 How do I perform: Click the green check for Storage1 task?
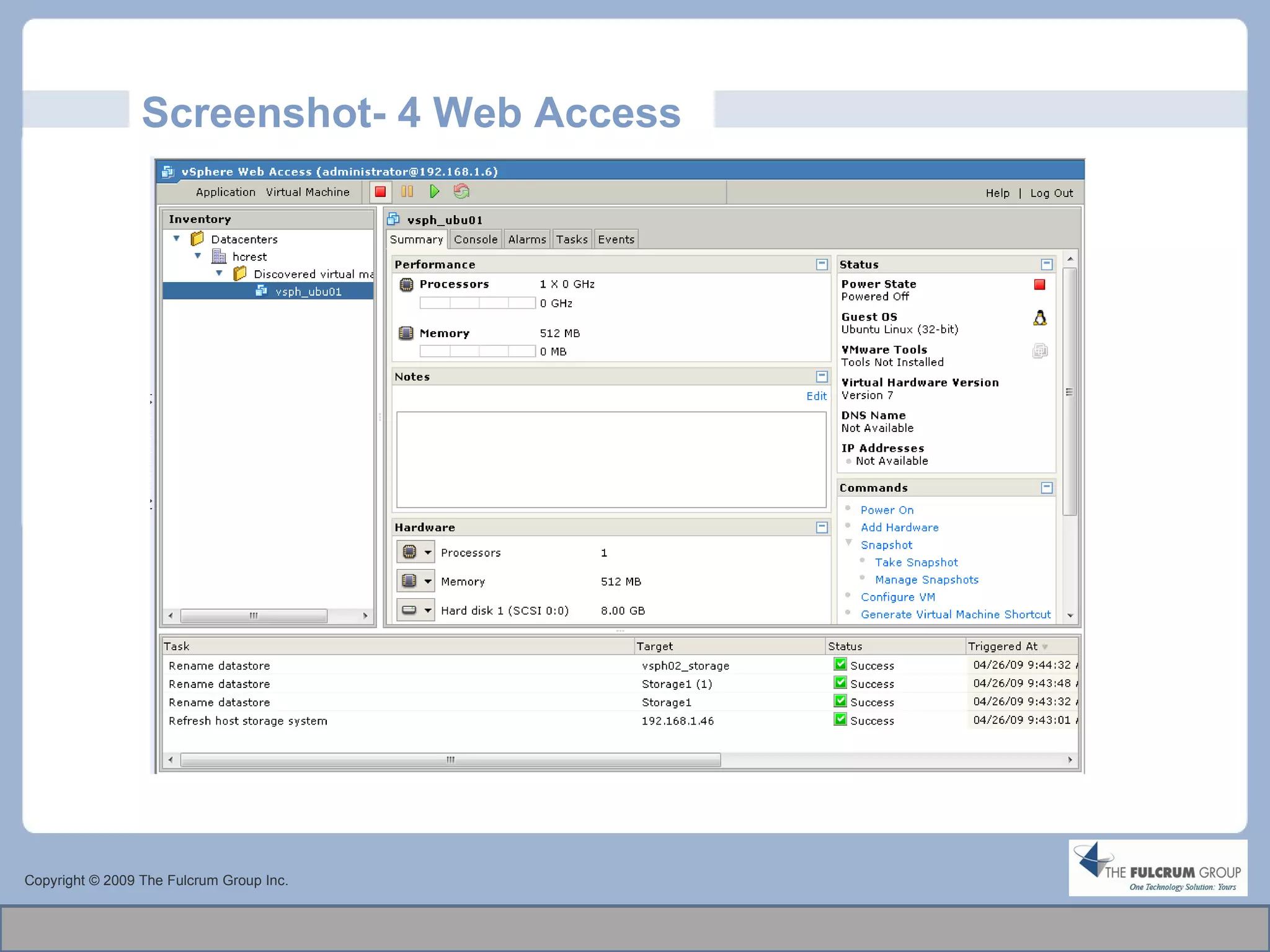(x=840, y=701)
